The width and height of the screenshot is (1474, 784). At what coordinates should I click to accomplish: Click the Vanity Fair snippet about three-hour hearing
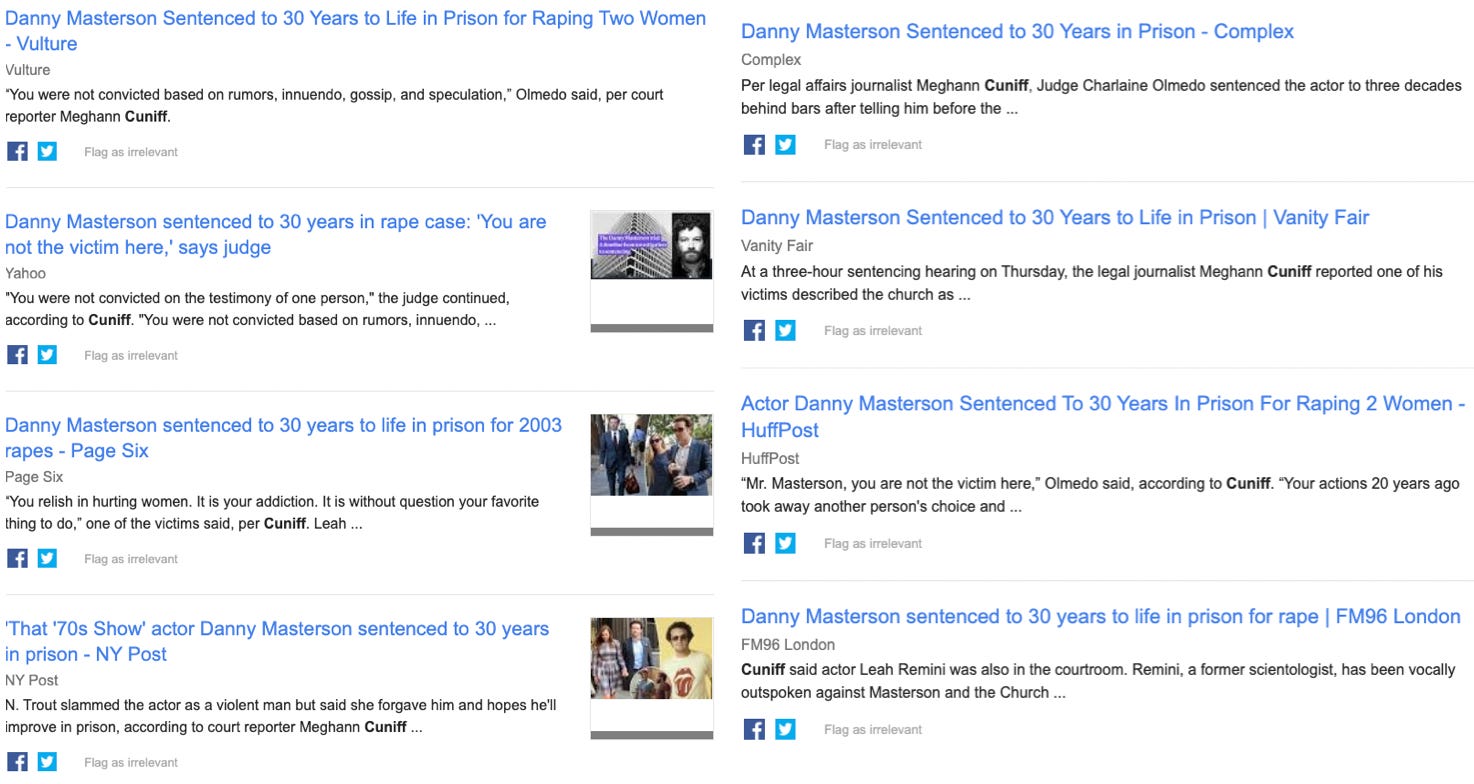coord(1092,282)
